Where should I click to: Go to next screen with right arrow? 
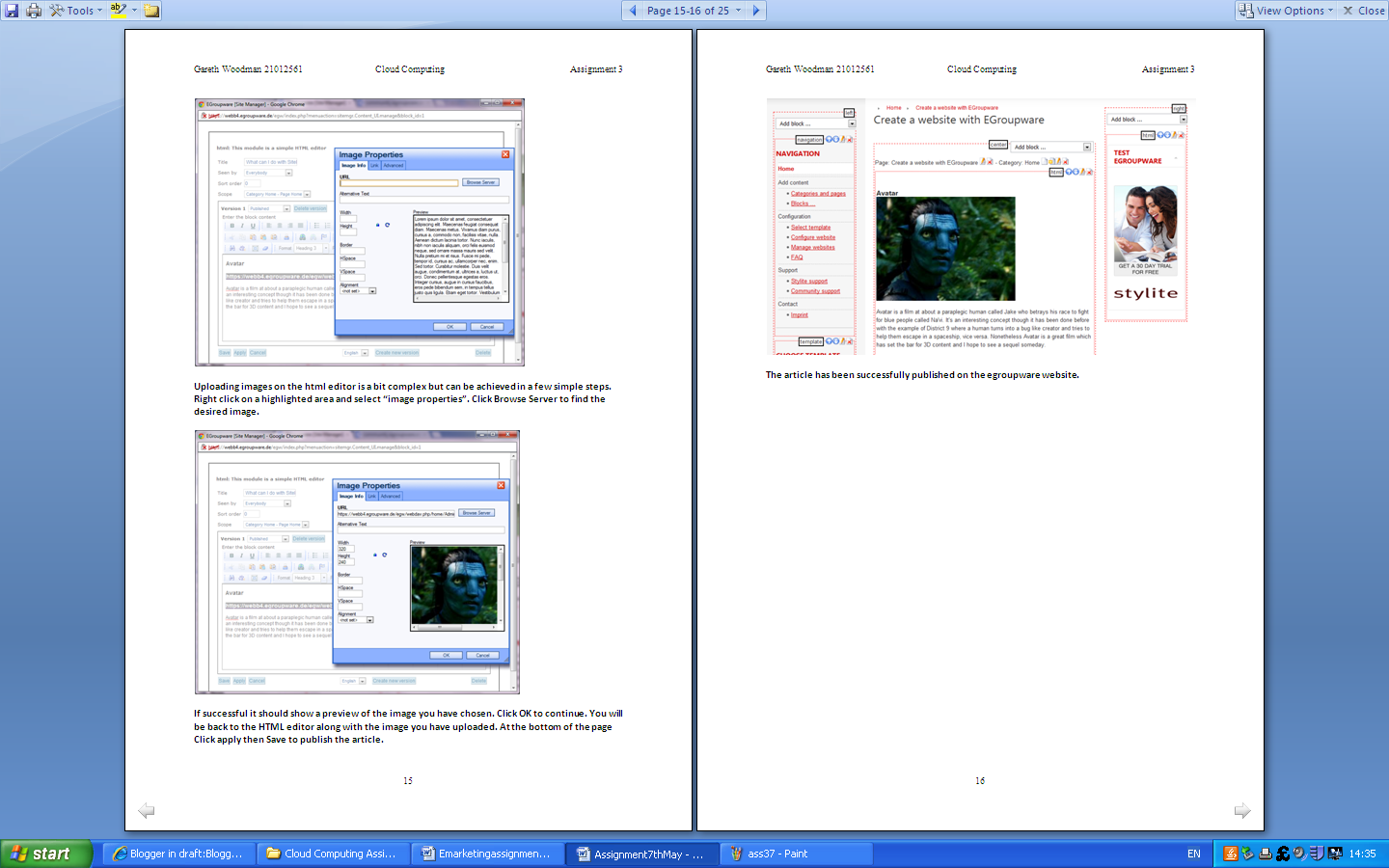(756, 11)
